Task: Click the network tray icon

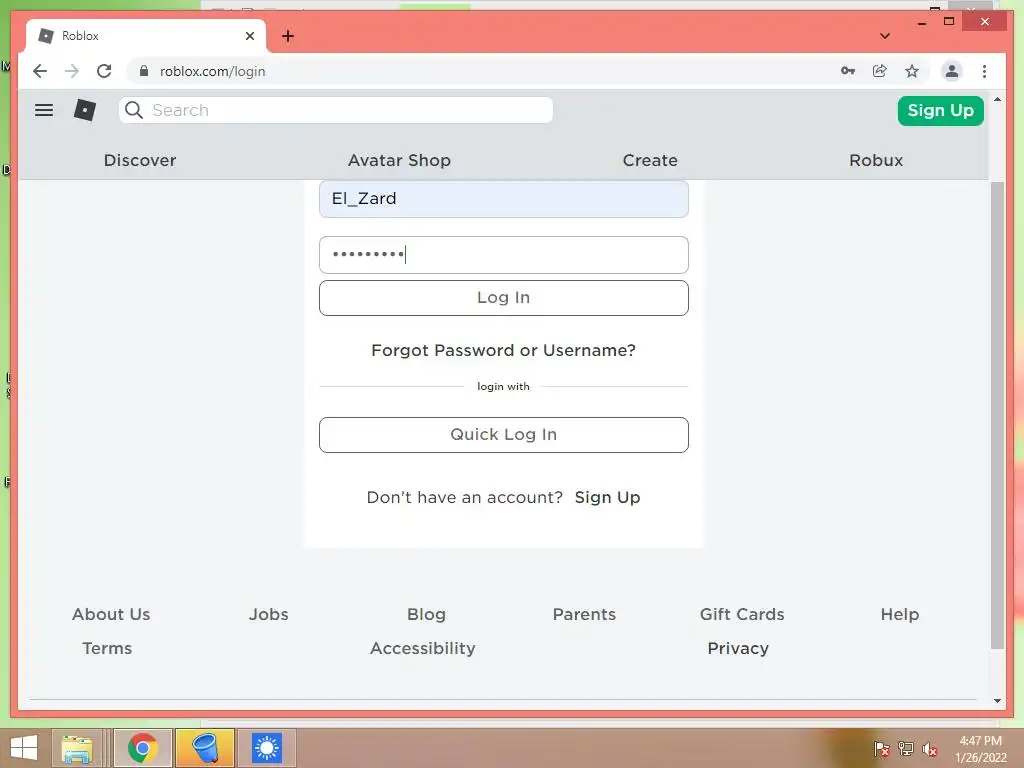Action: pos(906,748)
